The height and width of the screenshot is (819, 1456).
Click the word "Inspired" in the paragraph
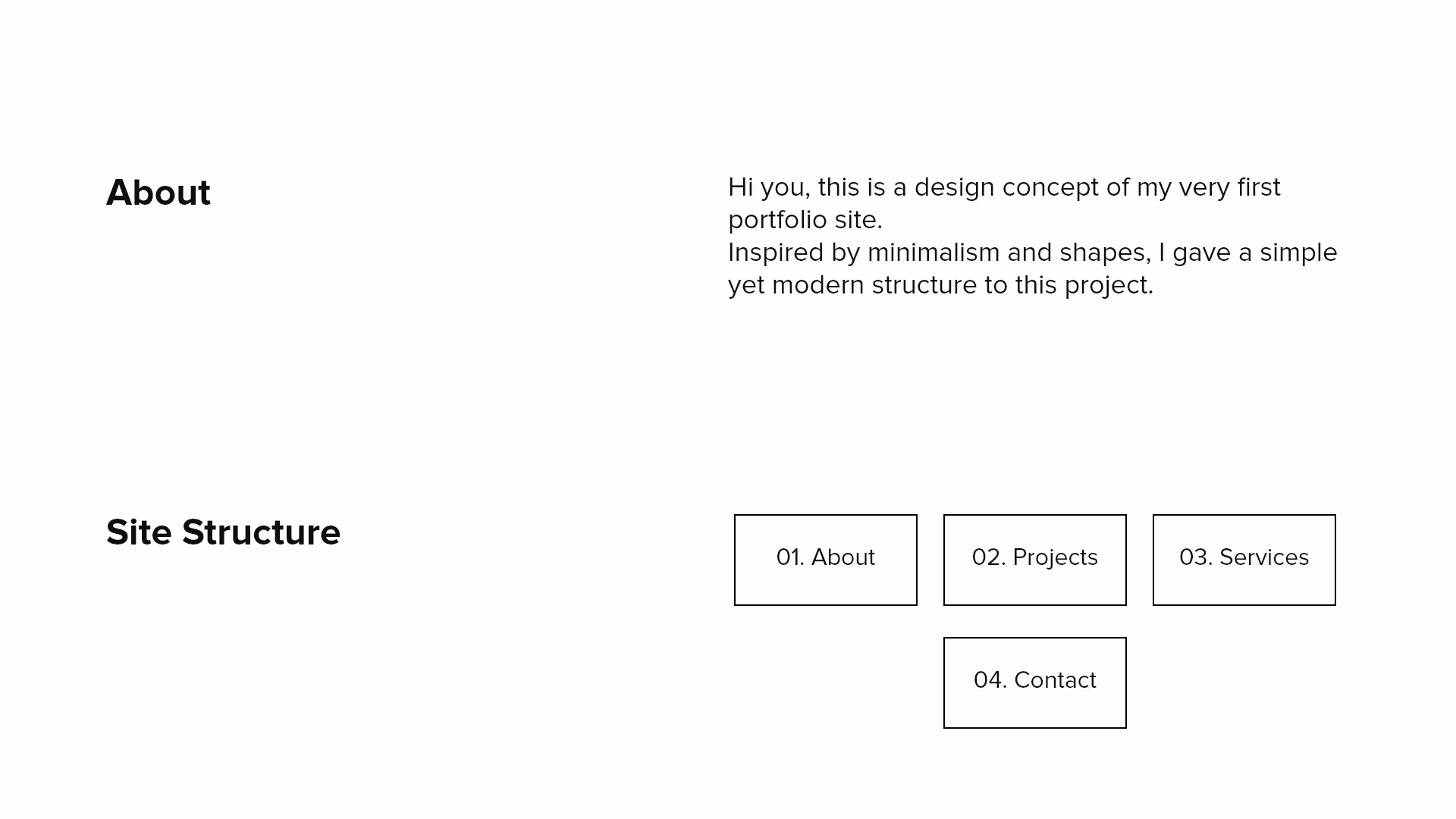776,253
